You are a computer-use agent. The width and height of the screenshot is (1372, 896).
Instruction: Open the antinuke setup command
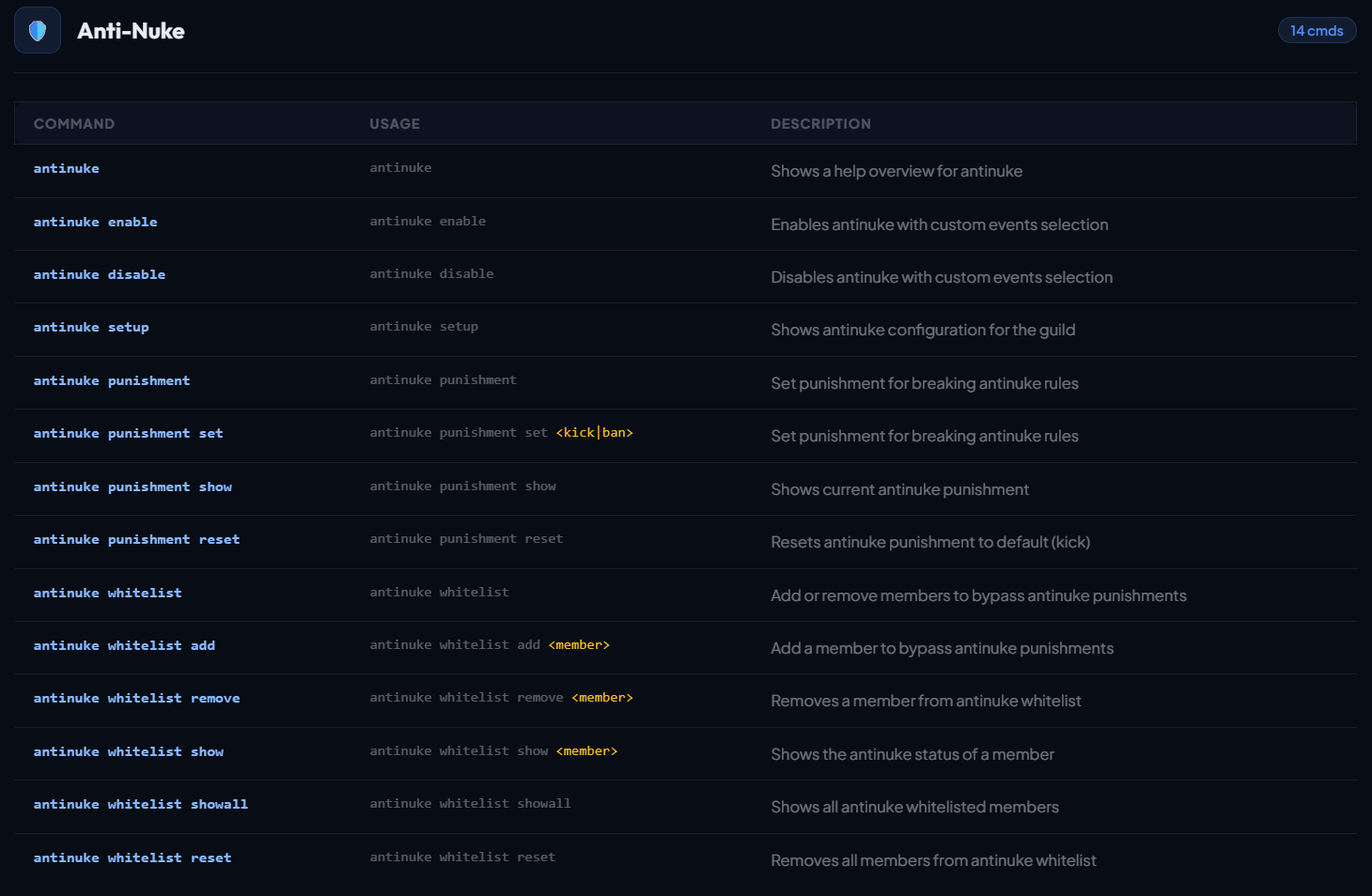coord(91,328)
